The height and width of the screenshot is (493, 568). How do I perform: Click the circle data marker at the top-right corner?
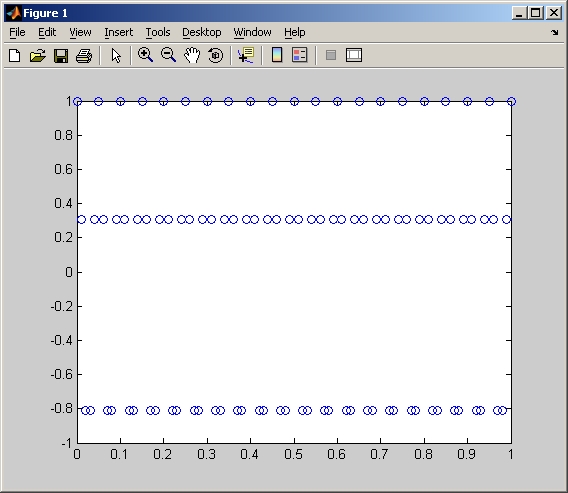pyautogui.click(x=511, y=101)
